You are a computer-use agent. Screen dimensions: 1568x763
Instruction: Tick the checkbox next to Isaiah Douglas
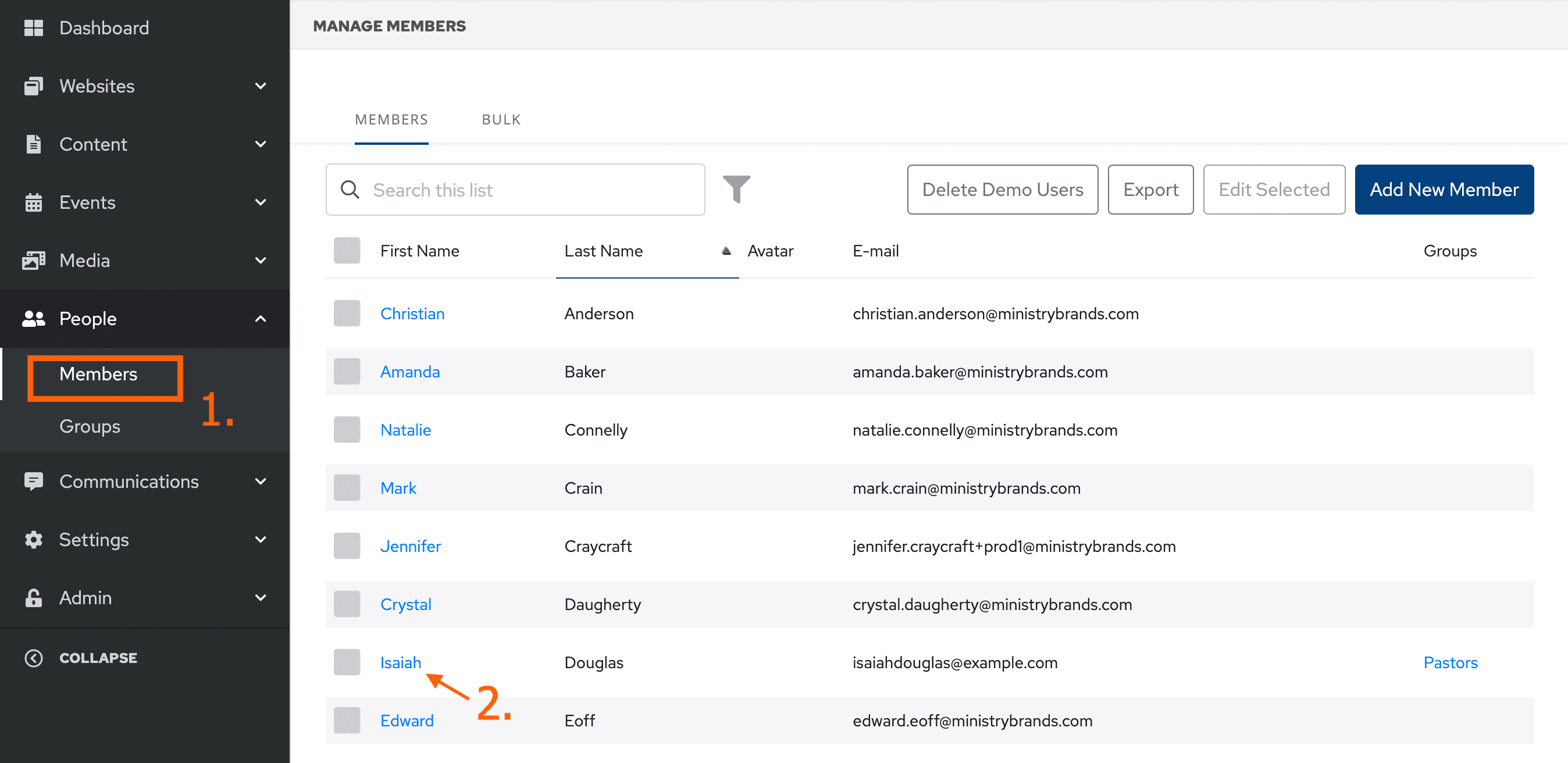tap(347, 662)
